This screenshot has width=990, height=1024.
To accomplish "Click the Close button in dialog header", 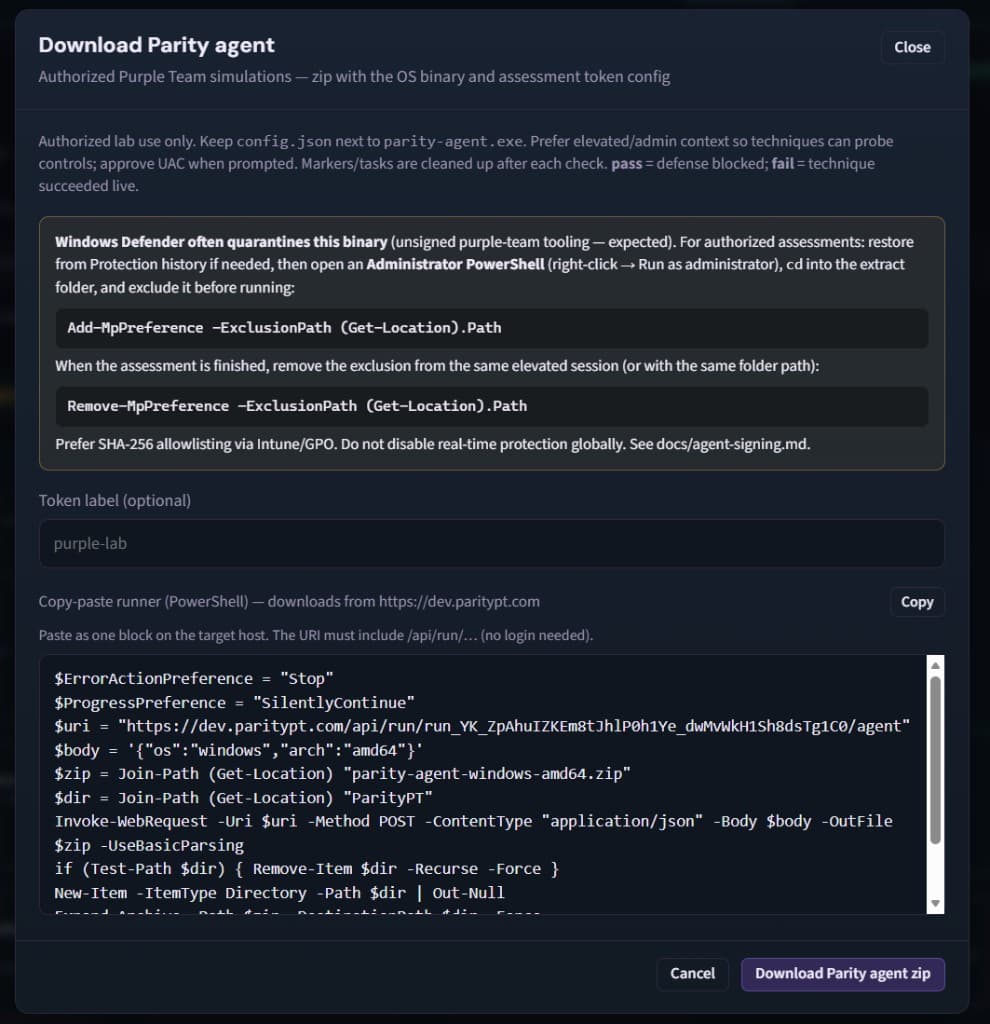I will pyautogui.click(x=912, y=47).
